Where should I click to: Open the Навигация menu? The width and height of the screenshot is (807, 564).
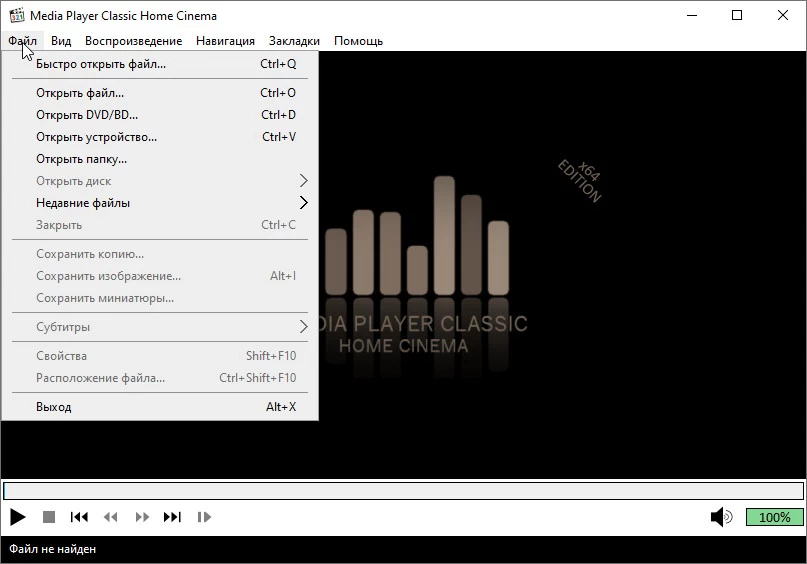225,41
